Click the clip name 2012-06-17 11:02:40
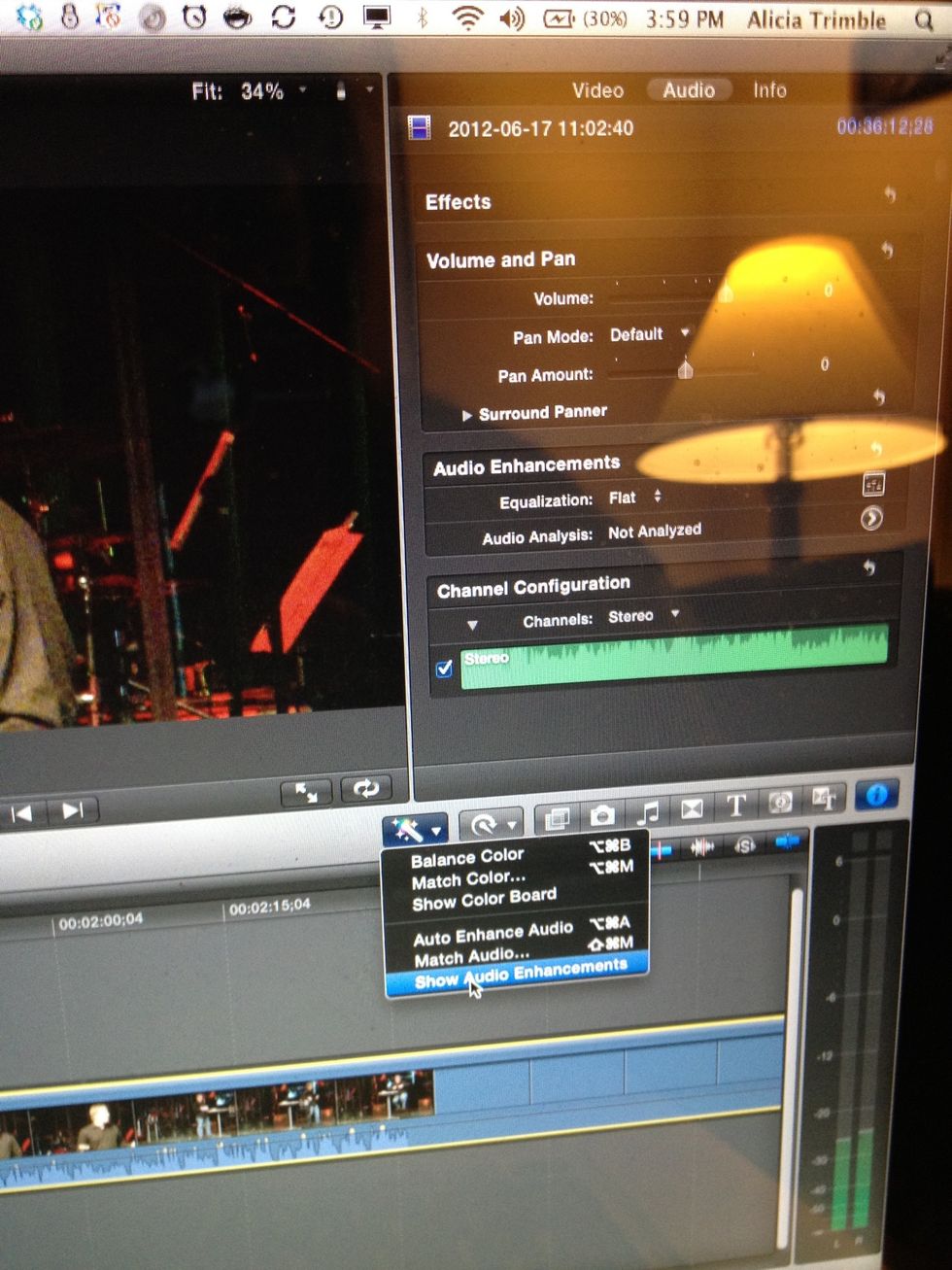This screenshot has width=952, height=1270. click(540, 128)
